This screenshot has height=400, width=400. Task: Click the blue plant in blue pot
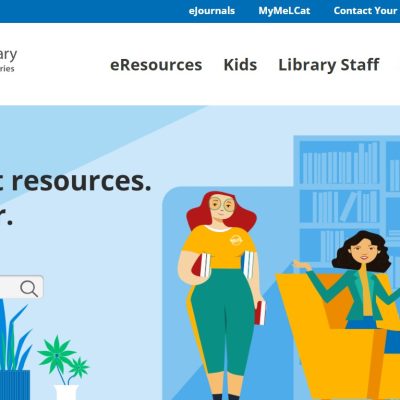pos(13,350)
